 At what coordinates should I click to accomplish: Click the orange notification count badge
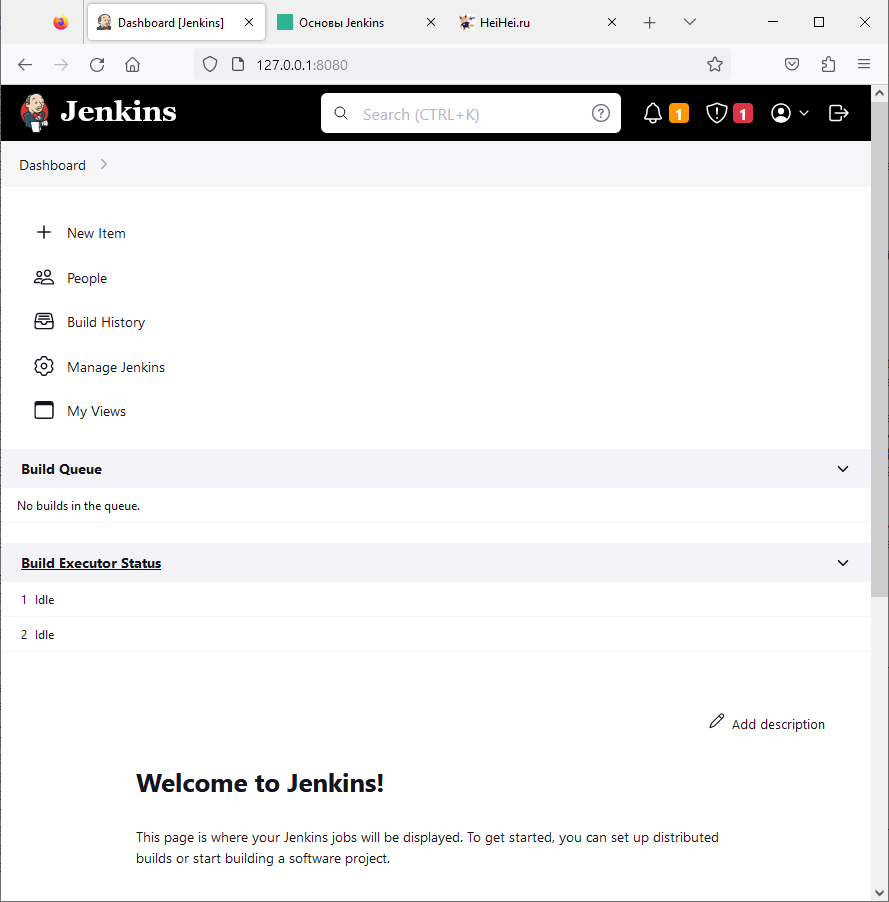click(679, 113)
